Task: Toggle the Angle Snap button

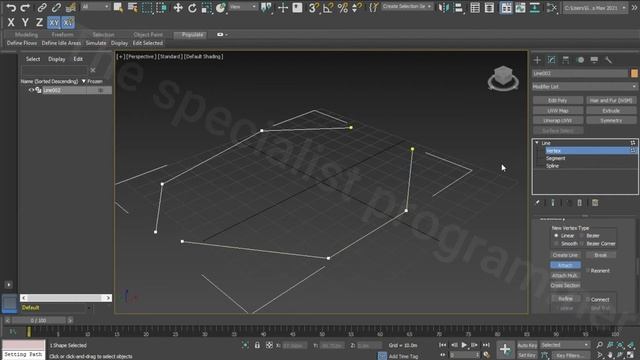Action: point(328,7)
